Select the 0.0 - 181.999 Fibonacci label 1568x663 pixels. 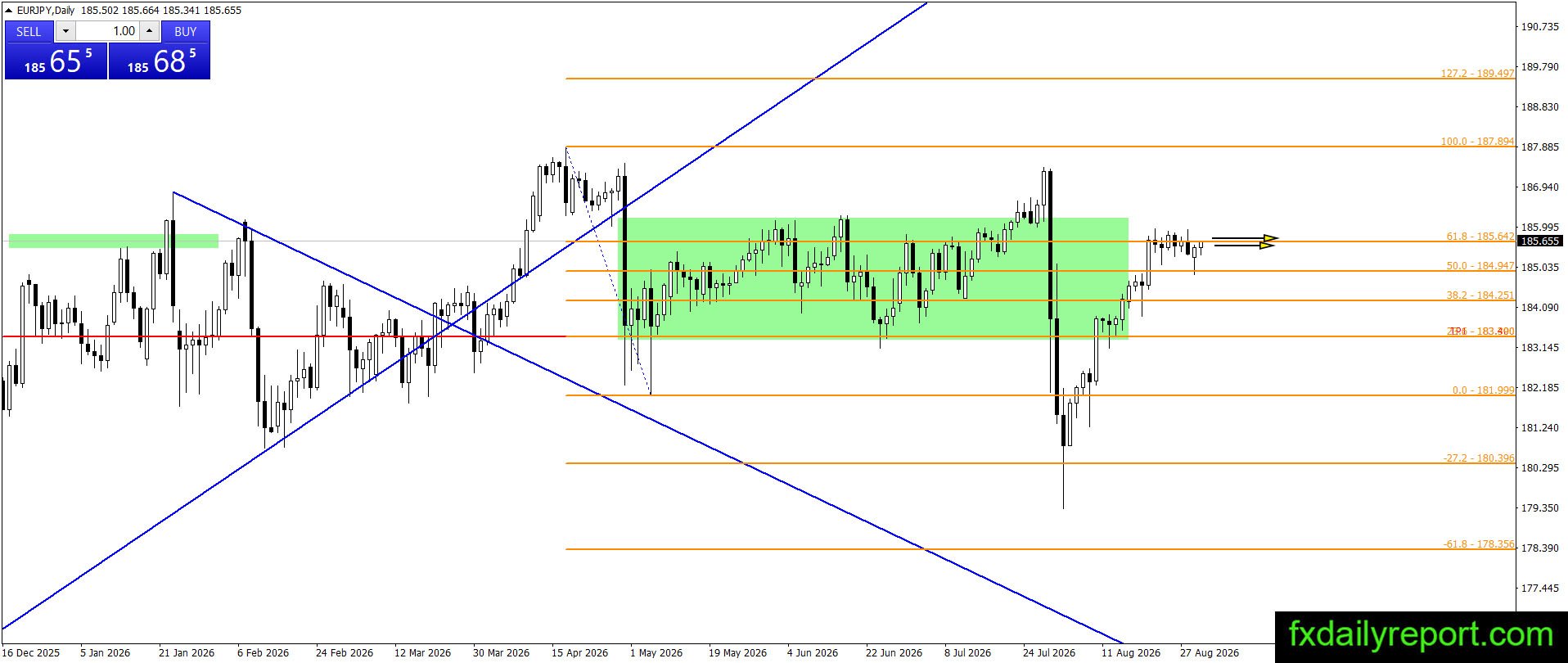tap(1483, 390)
